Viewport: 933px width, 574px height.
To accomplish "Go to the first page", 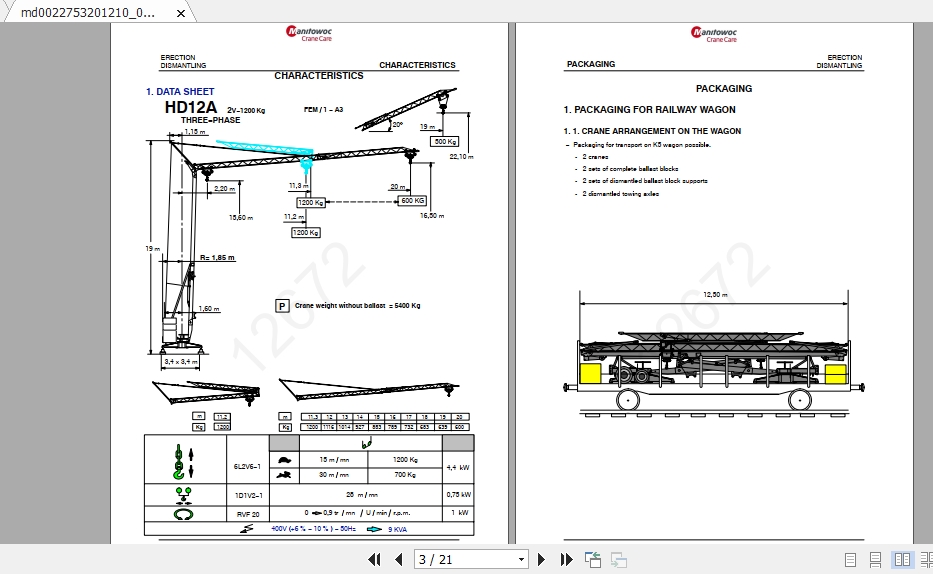I will point(374,560).
